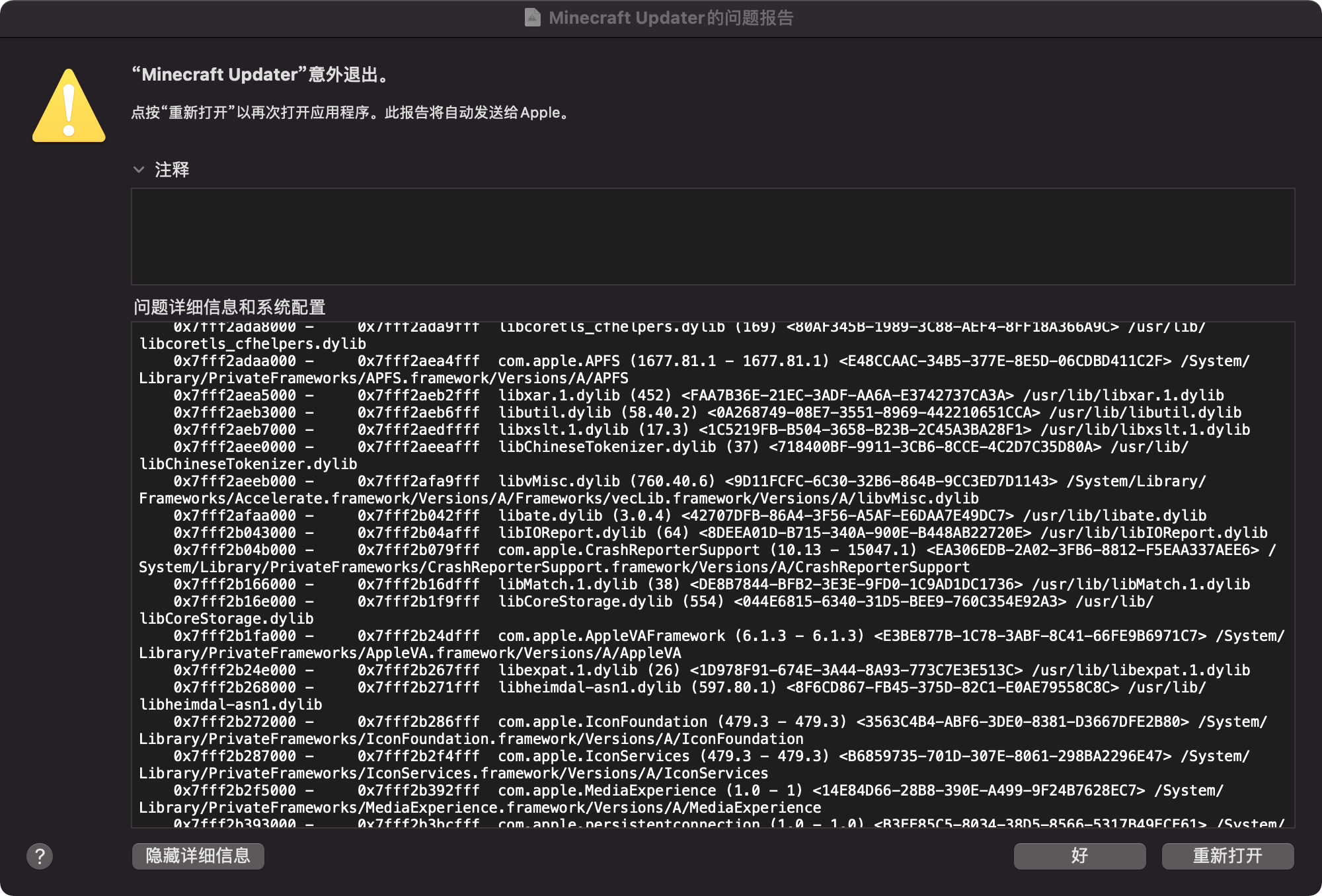Click the 注释 label text
The width and height of the screenshot is (1322, 896).
click(x=172, y=170)
